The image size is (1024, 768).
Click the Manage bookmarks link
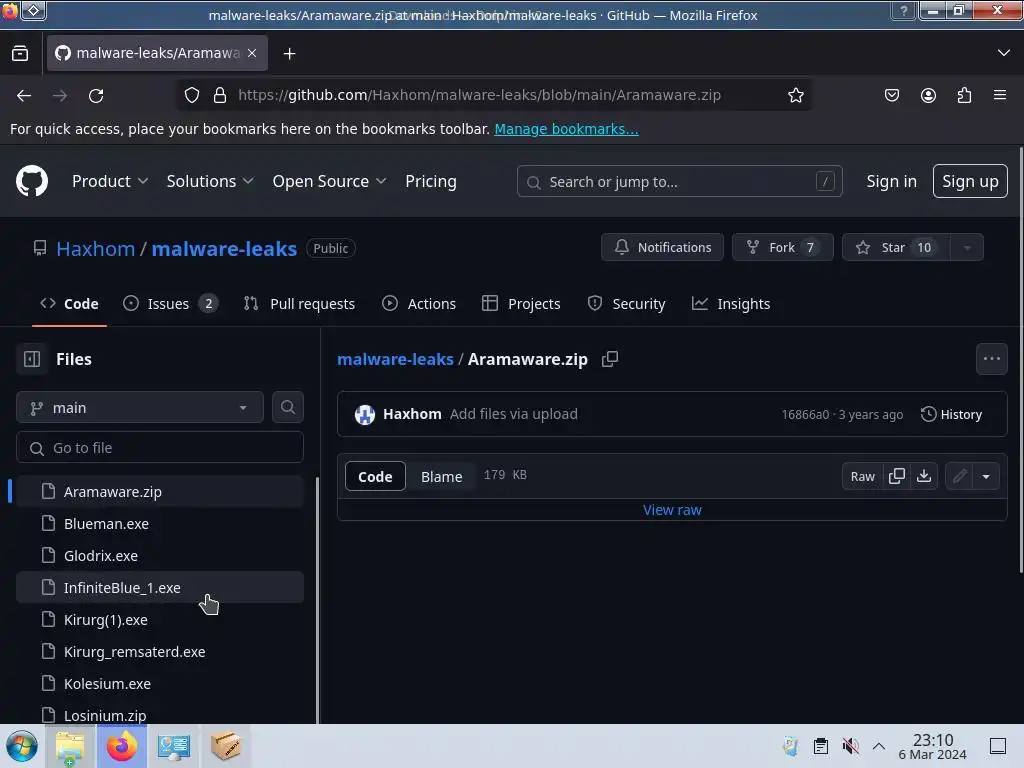[566, 129]
